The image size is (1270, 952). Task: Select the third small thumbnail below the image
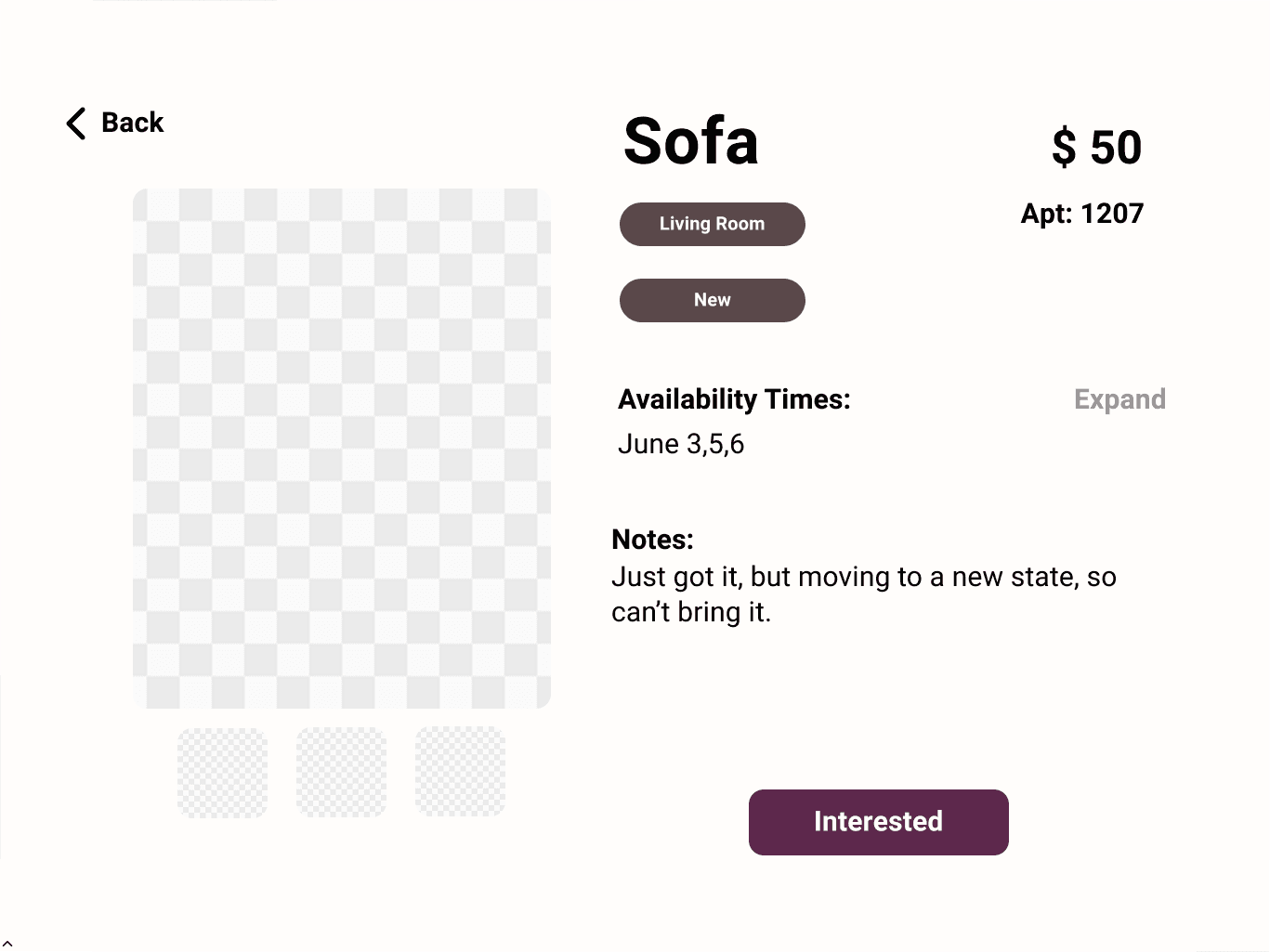tap(461, 773)
